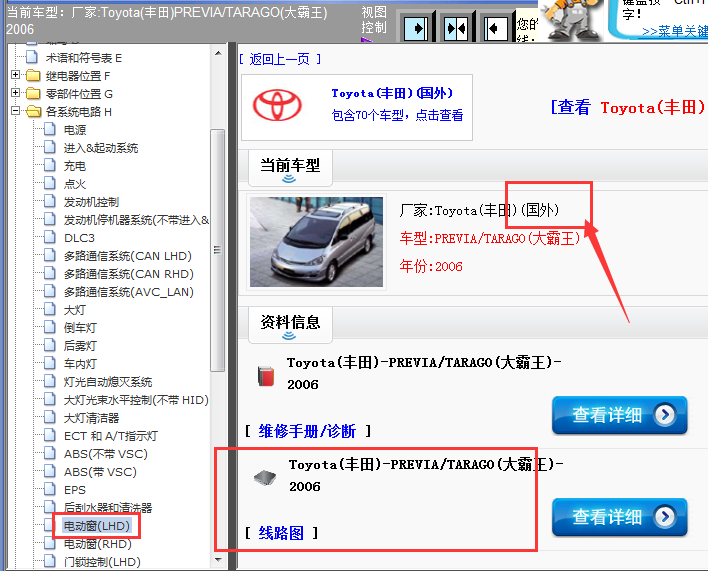708x571 pixels.
Task: Click the tree panel scroll up arrow
Action: 218,53
